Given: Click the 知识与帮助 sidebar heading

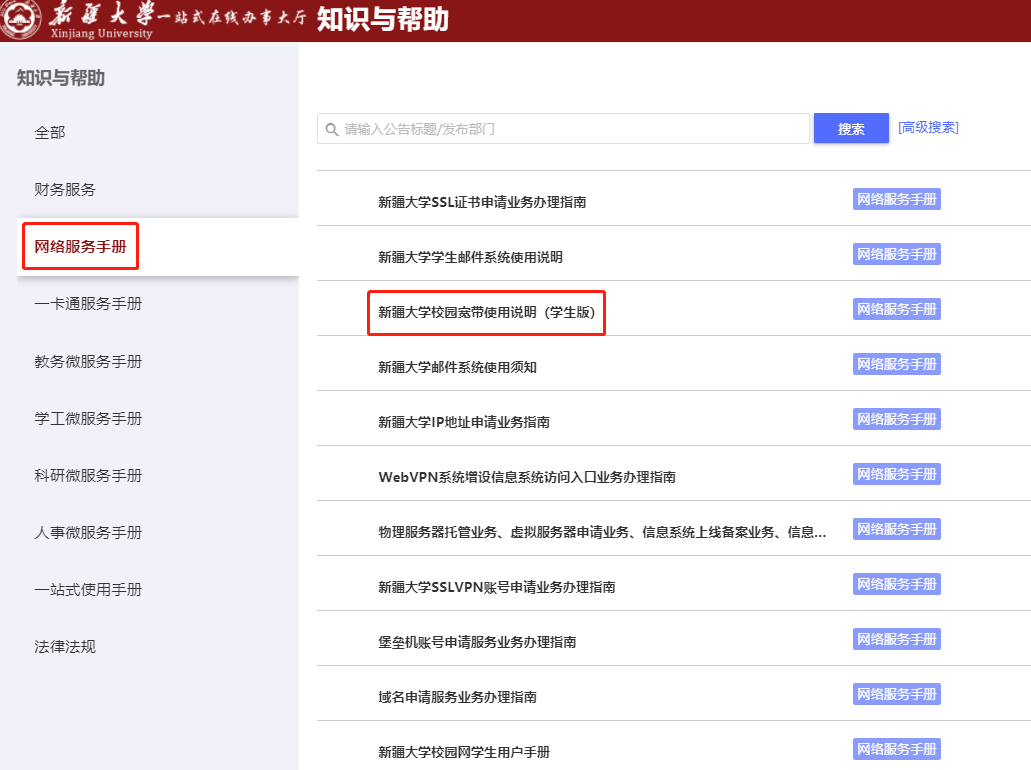Looking at the screenshot, I should pos(60,78).
